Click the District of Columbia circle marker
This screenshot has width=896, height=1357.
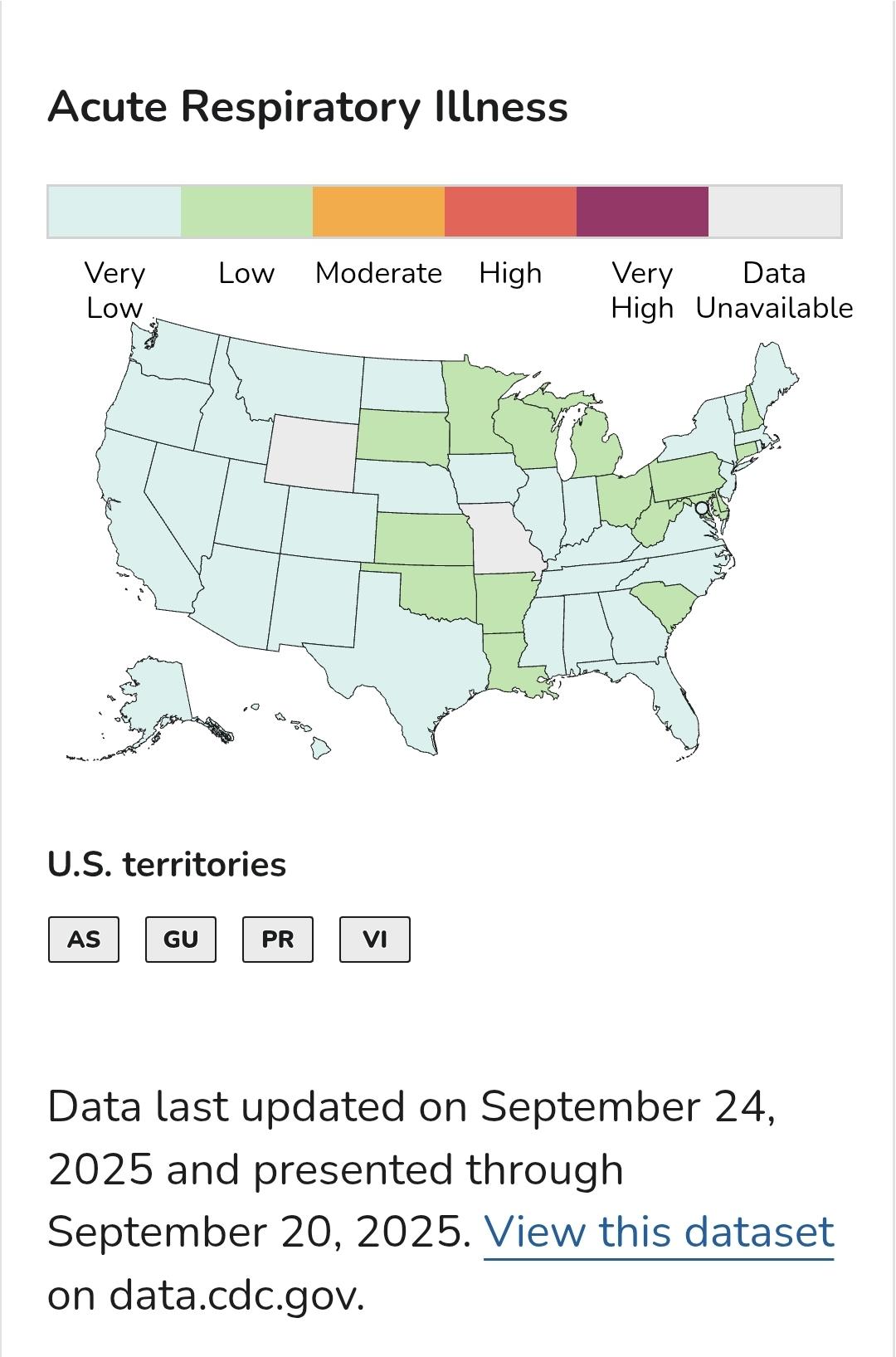pos(702,508)
